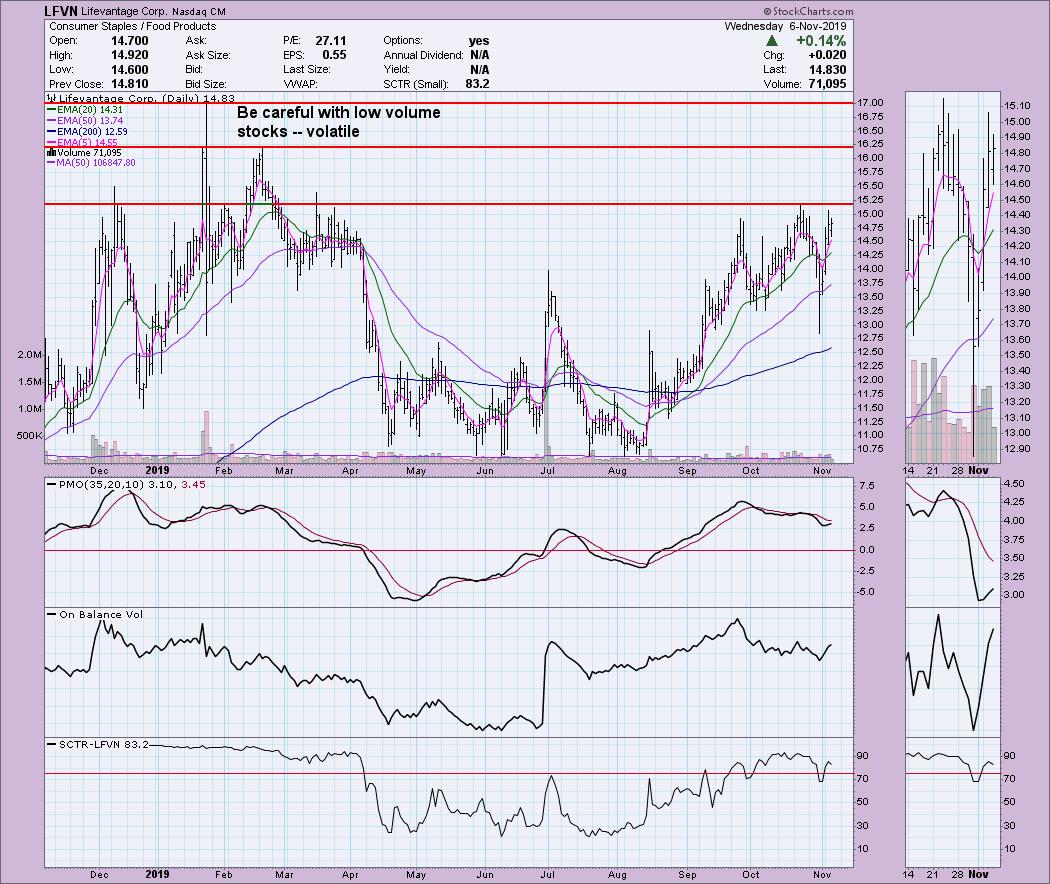The image size is (1050, 884).
Task: Click the 2.0M volume axis label
Action: coord(29,354)
